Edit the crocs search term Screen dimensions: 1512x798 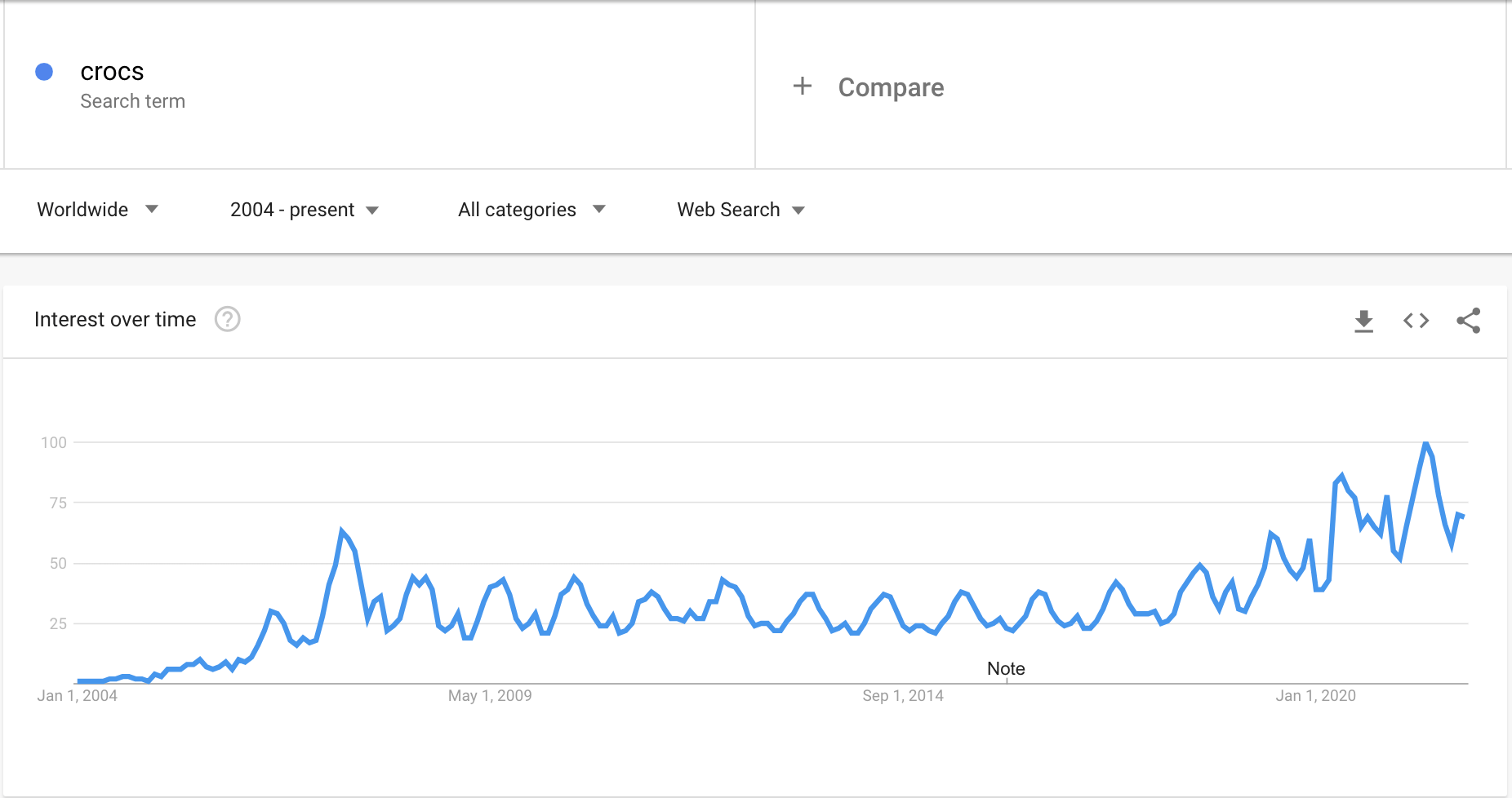point(112,72)
